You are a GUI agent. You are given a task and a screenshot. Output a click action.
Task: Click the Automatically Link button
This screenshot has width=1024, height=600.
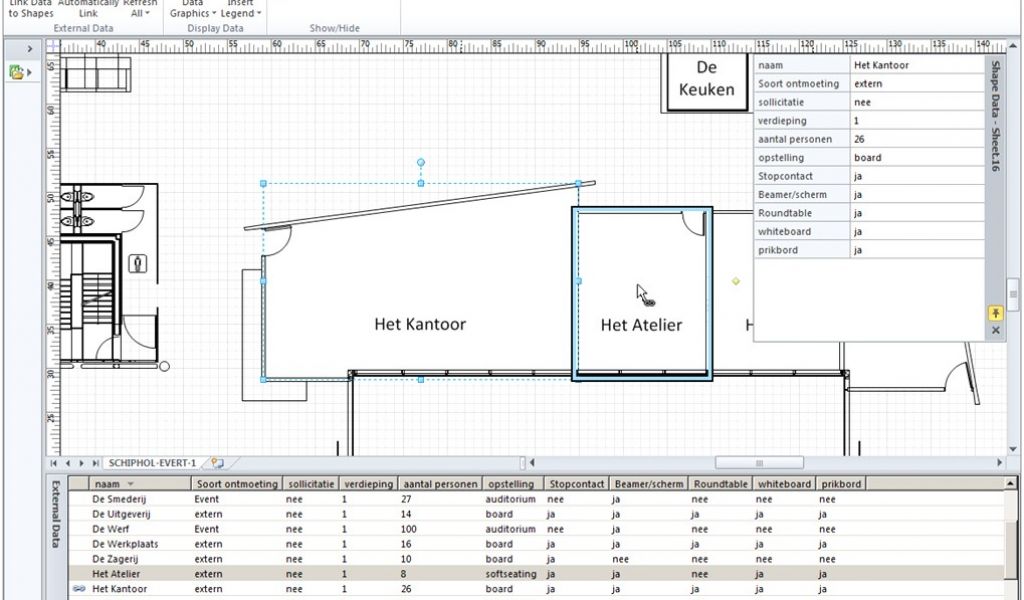pos(88,9)
